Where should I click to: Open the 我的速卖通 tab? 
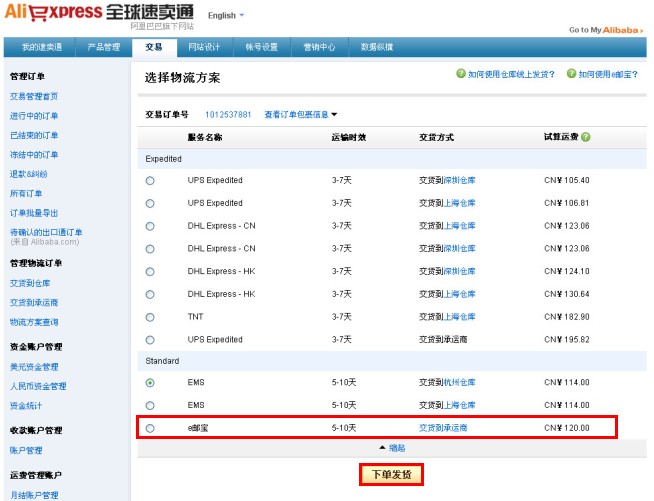pyautogui.click(x=42, y=47)
